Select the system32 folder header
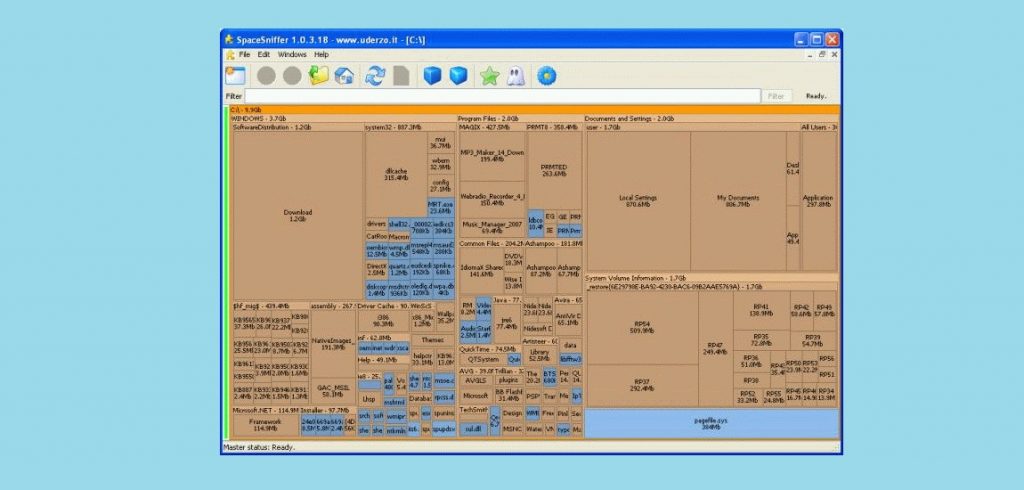The image size is (1024, 490). [x=410, y=127]
